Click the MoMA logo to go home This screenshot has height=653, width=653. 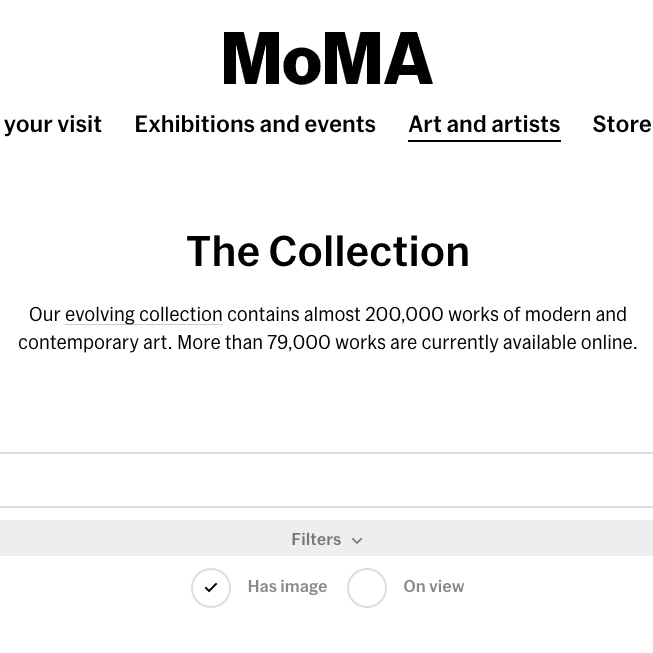click(x=327, y=59)
